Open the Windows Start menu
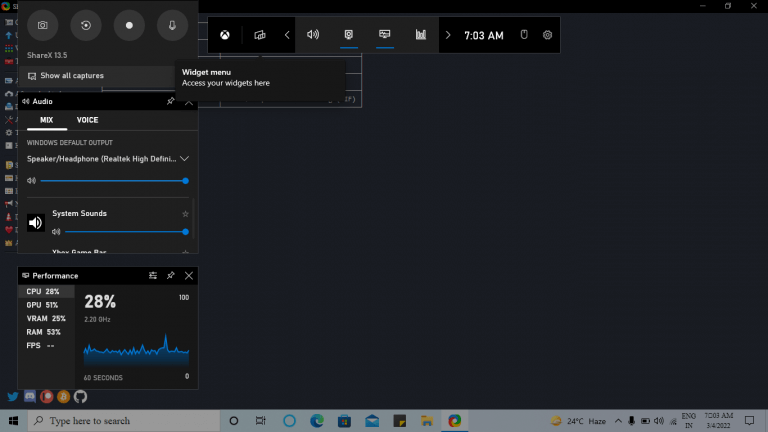Viewport: 768px width, 432px height. [x=13, y=421]
